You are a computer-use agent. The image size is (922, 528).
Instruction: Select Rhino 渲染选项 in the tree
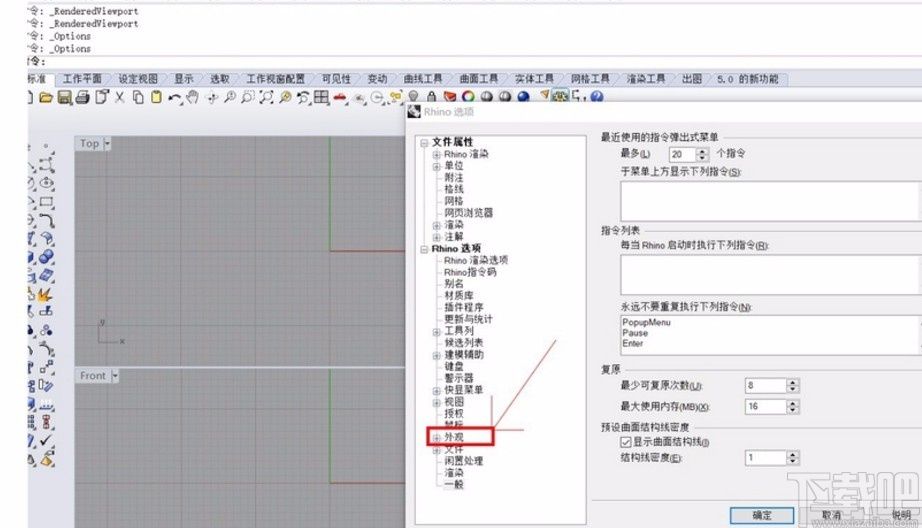(476, 260)
